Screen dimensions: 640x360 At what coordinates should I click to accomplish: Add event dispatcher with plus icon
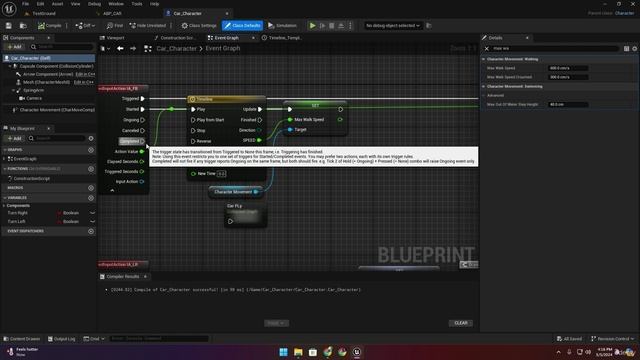[x=91, y=231]
